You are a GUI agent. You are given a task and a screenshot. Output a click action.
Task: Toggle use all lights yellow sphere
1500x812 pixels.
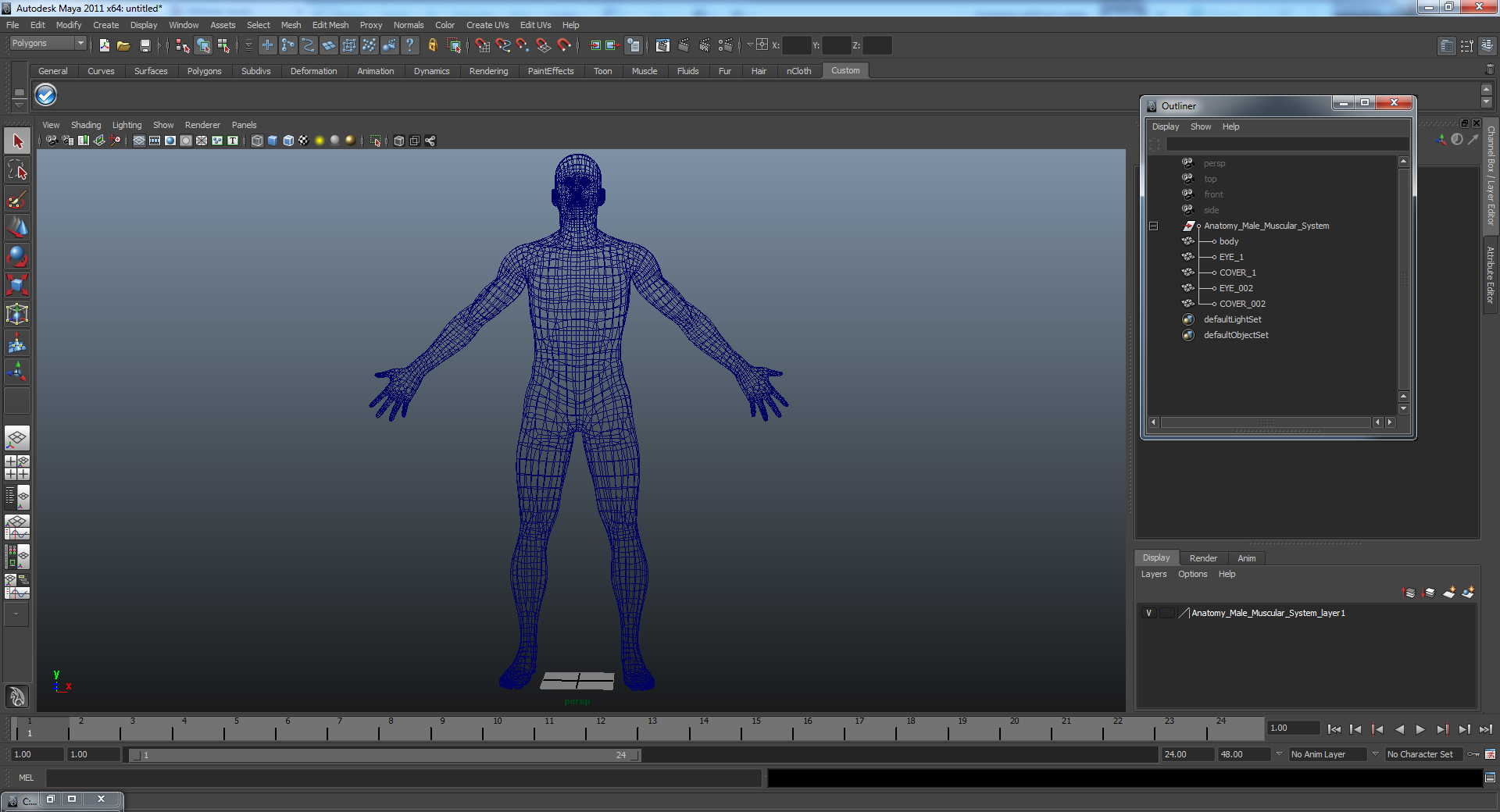[320, 141]
